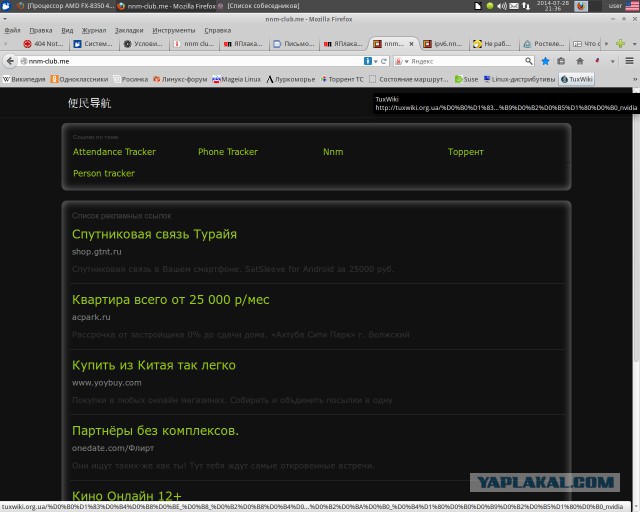
Task: Open the bookmarks list icon
Action: coord(561,61)
